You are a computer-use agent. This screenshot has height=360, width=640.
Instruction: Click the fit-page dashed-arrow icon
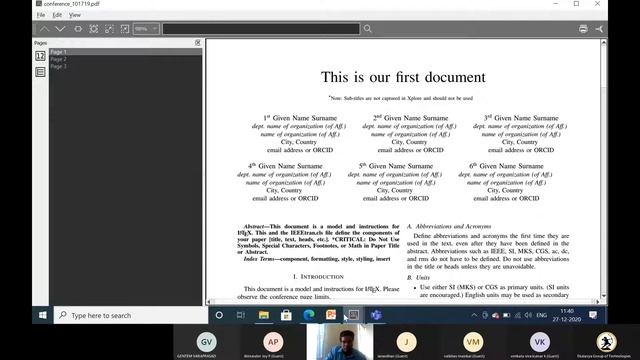[x=109, y=29]
